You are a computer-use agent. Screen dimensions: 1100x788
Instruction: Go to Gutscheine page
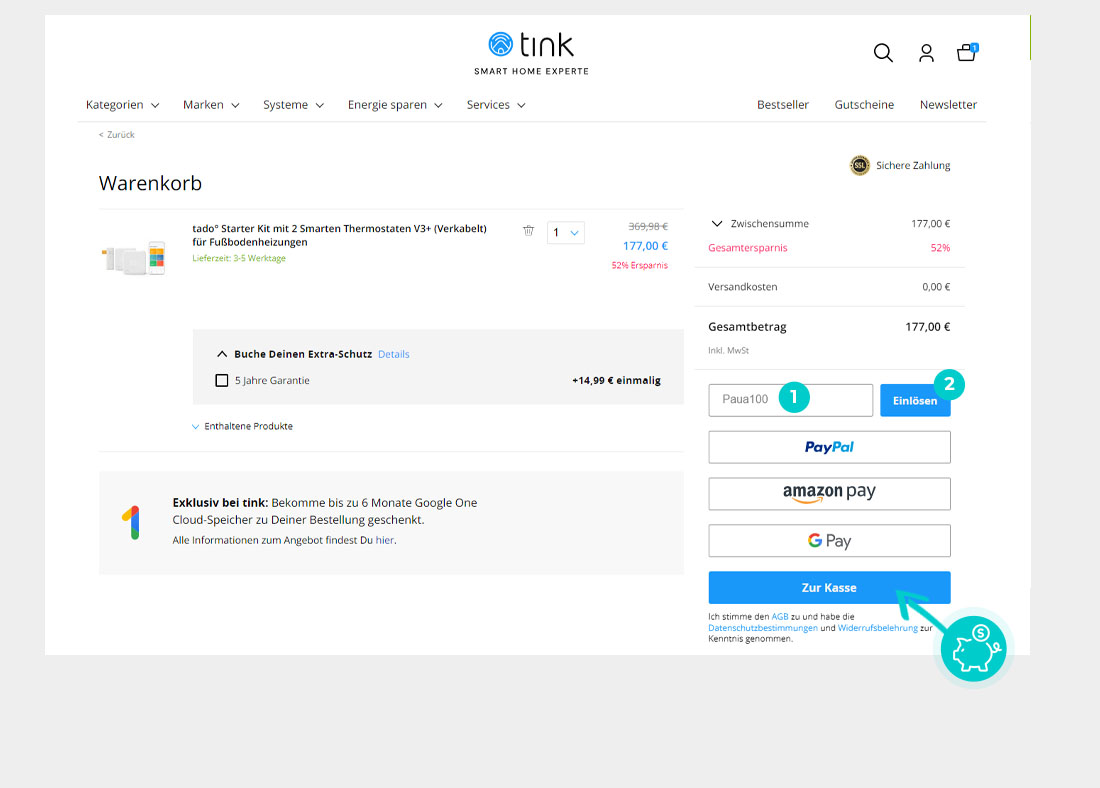(x=864, y=105)
